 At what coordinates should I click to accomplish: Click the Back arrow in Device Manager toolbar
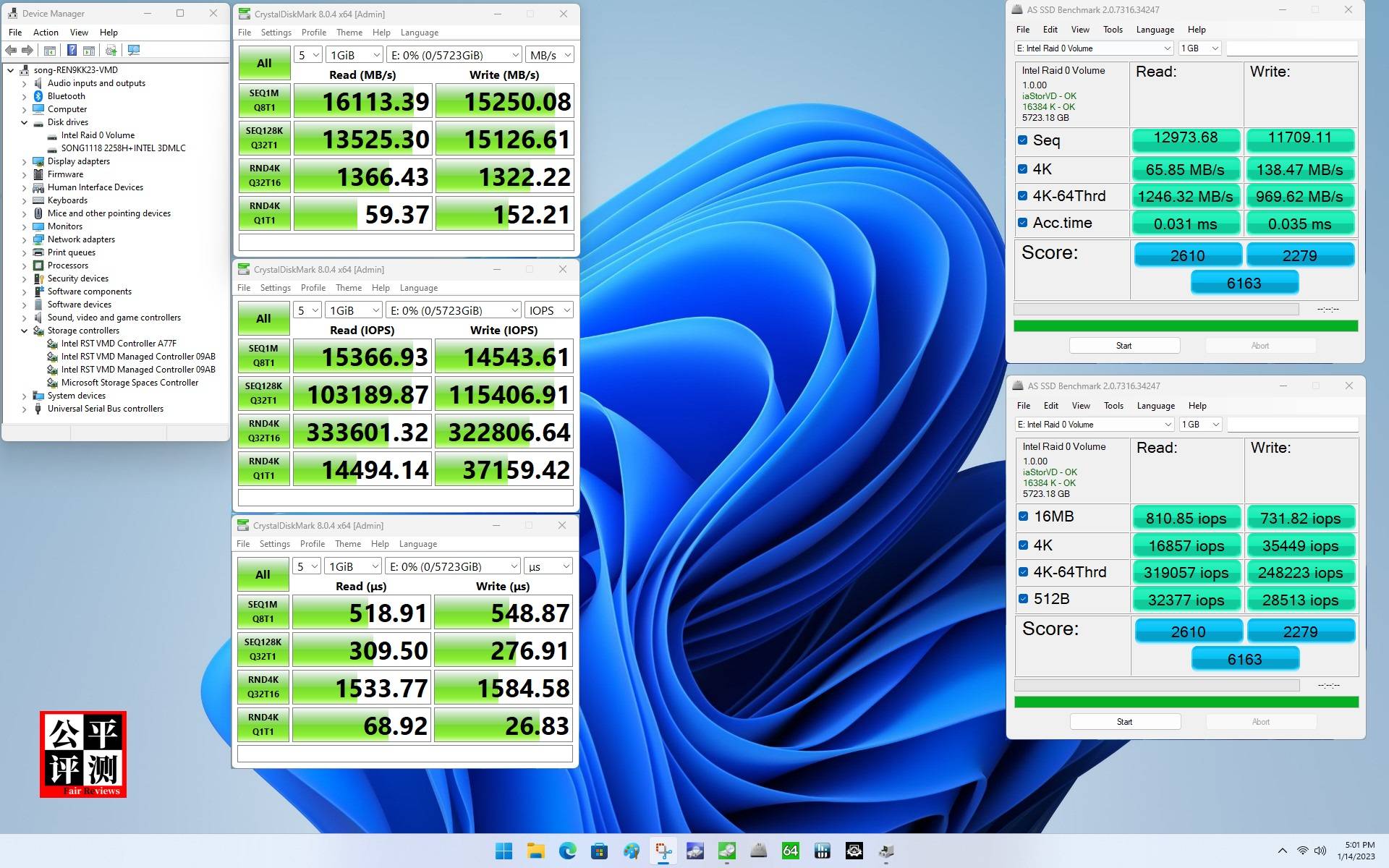point(11,50)
